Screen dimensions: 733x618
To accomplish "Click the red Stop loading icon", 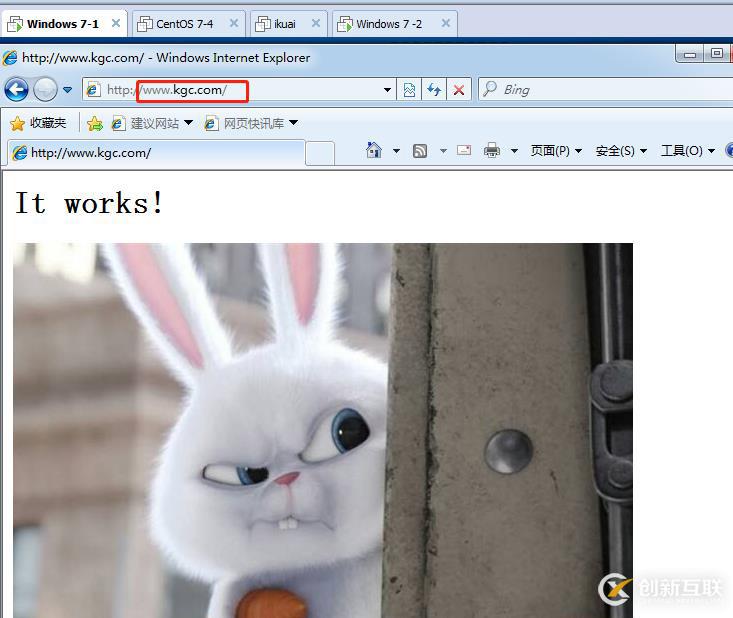I will [459, 89].
